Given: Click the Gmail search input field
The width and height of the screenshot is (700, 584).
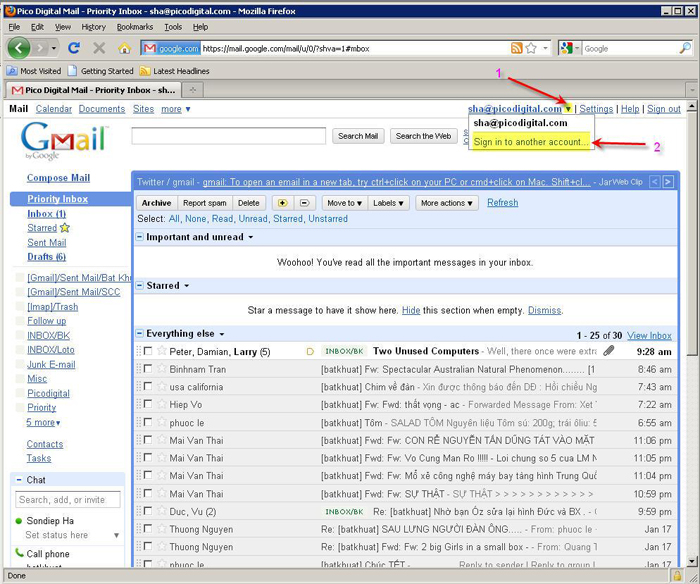Looking at the screenshot, I should tap(229, 136).
